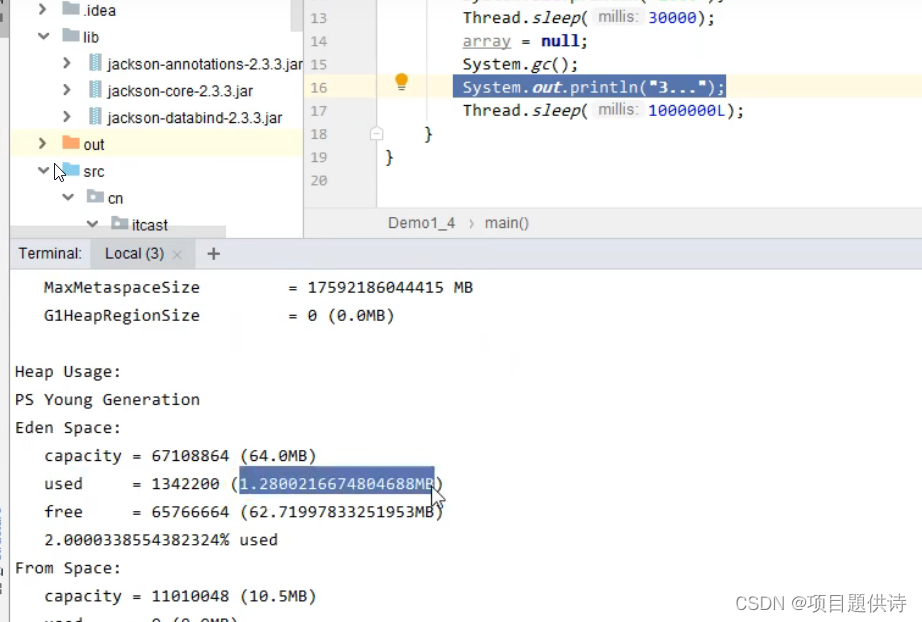This screenshot has width=922, height=622.
Task: Click the blue src folder icon
Action: click(71, 170)
